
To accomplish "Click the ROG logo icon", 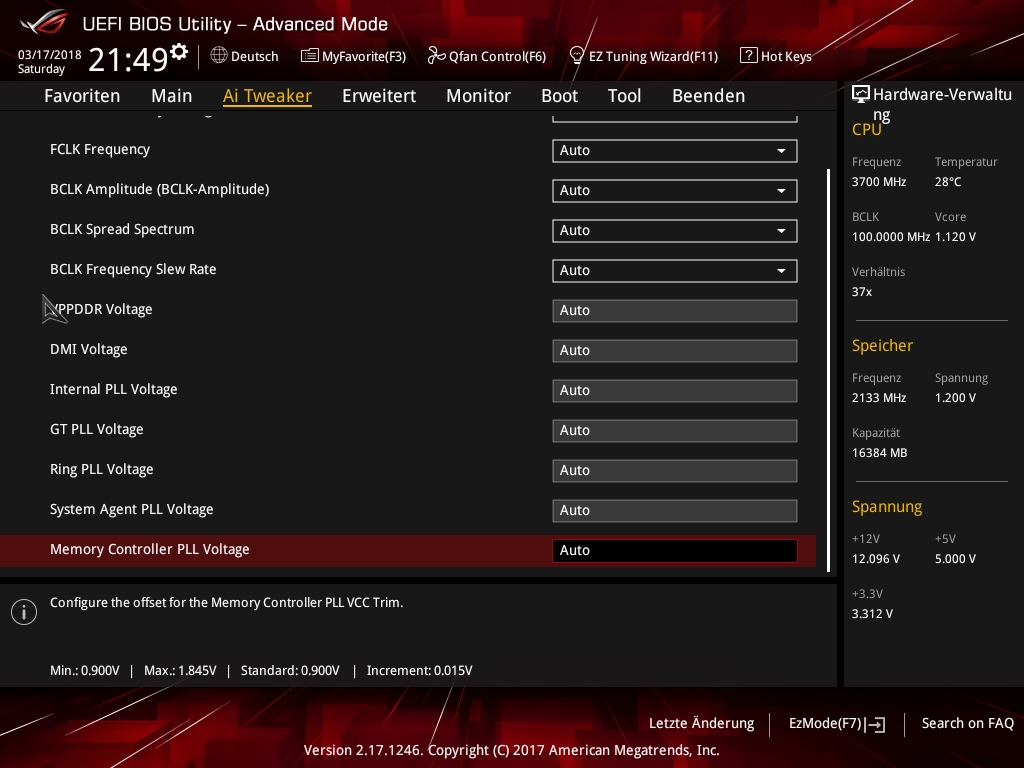I will (x=44, y=23).
